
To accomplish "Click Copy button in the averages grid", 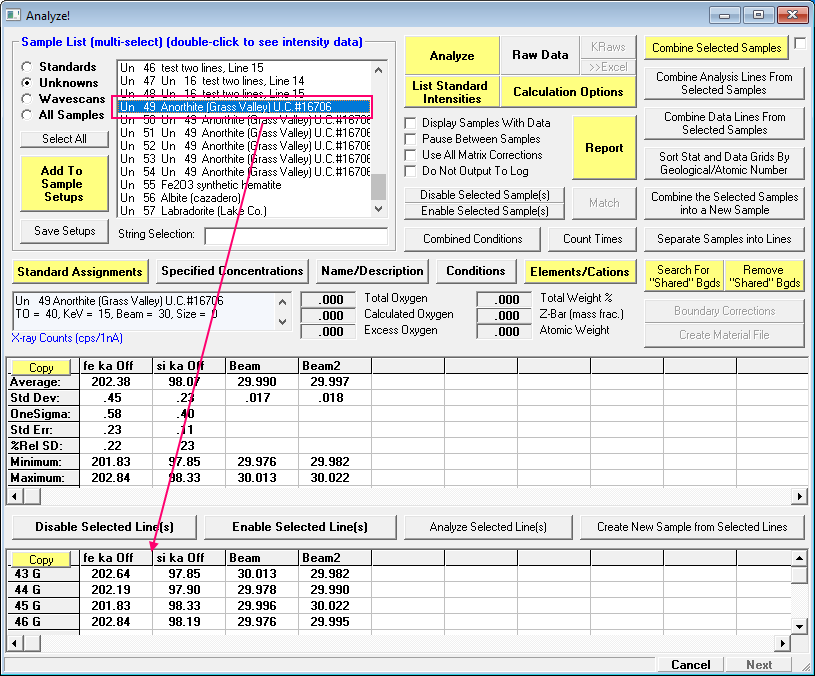I will coord(41,368).
